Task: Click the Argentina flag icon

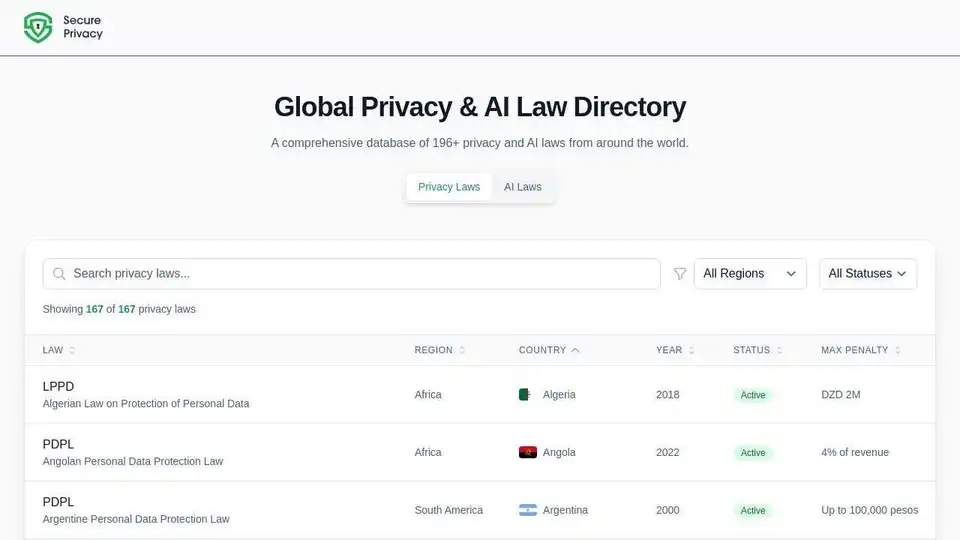Action: 527,510
